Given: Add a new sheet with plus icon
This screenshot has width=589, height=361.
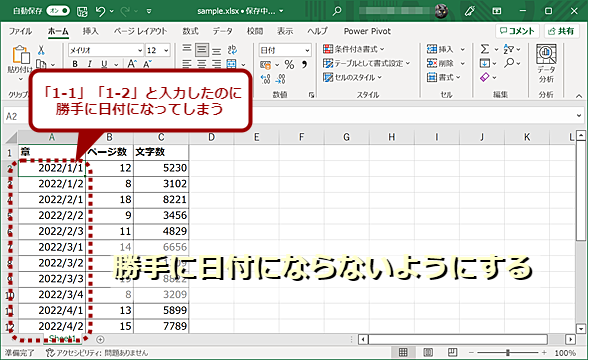Looking at the screenshot, I should point(100,340).
